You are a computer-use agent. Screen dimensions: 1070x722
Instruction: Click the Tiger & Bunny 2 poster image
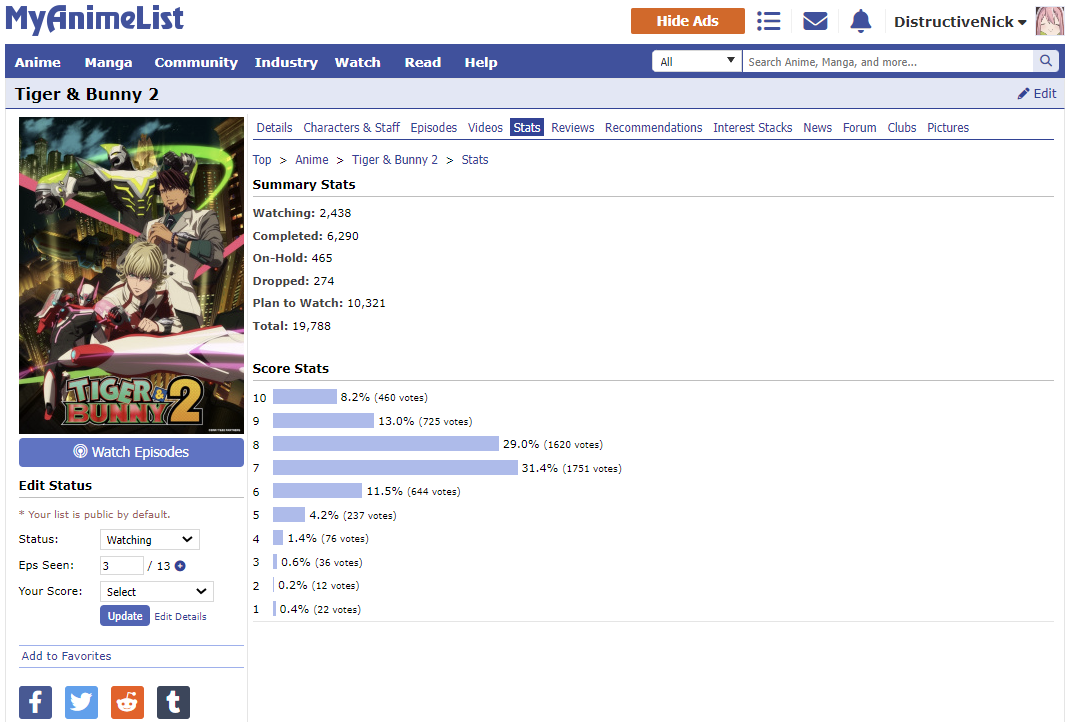tap(131, 275)
